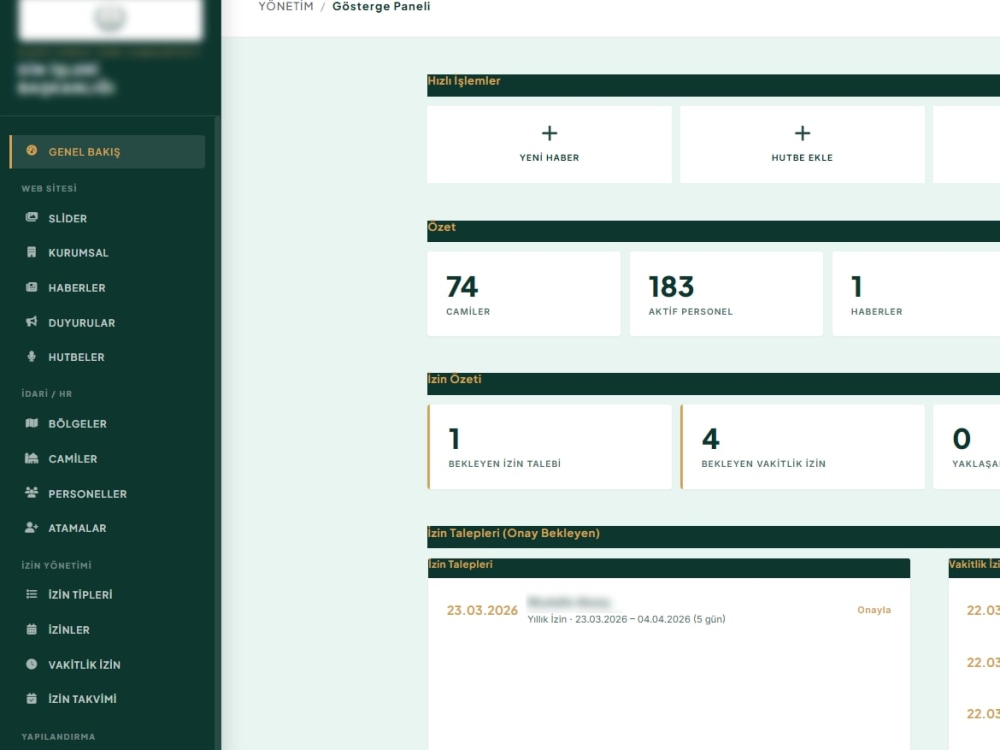The height and width of the screenshot is (750, 1000).
Task: Click the logo image atop the sidebar
Action: (x=110, y=19)
